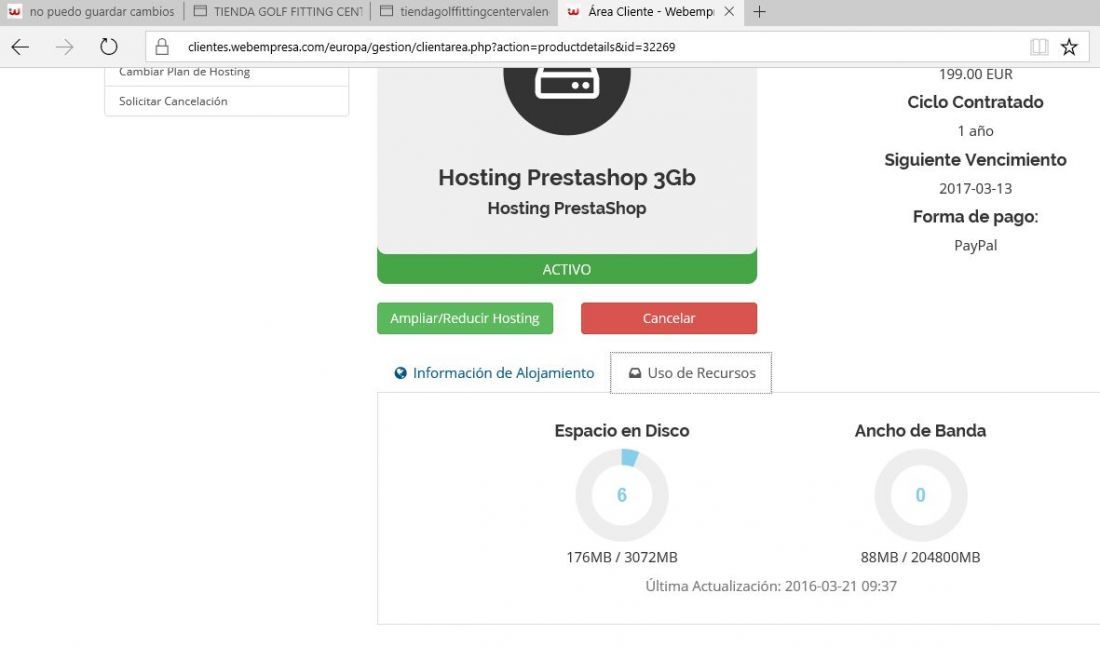The width and height of the screenshot is (1100, 647).
Task: Click the Hosting Prestashop 3Gb title
Action: tap(567, 178)
